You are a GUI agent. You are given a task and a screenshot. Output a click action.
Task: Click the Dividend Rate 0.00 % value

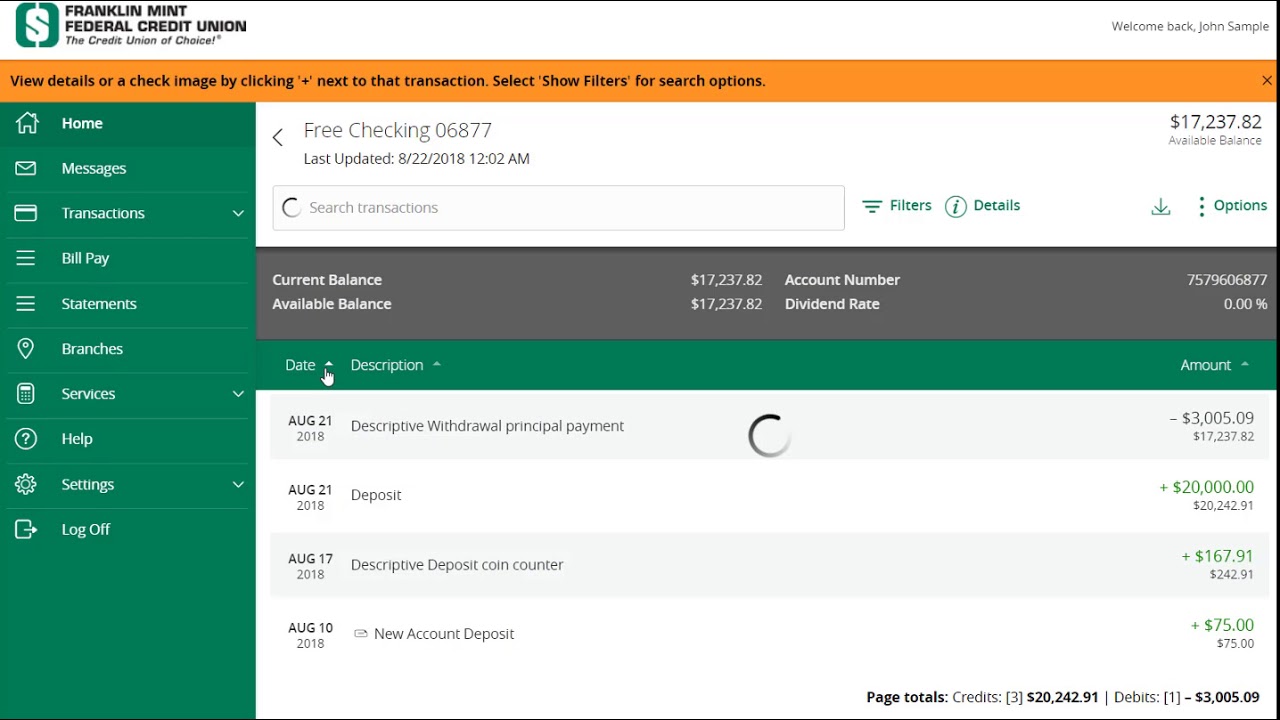tap(1245, 304)
